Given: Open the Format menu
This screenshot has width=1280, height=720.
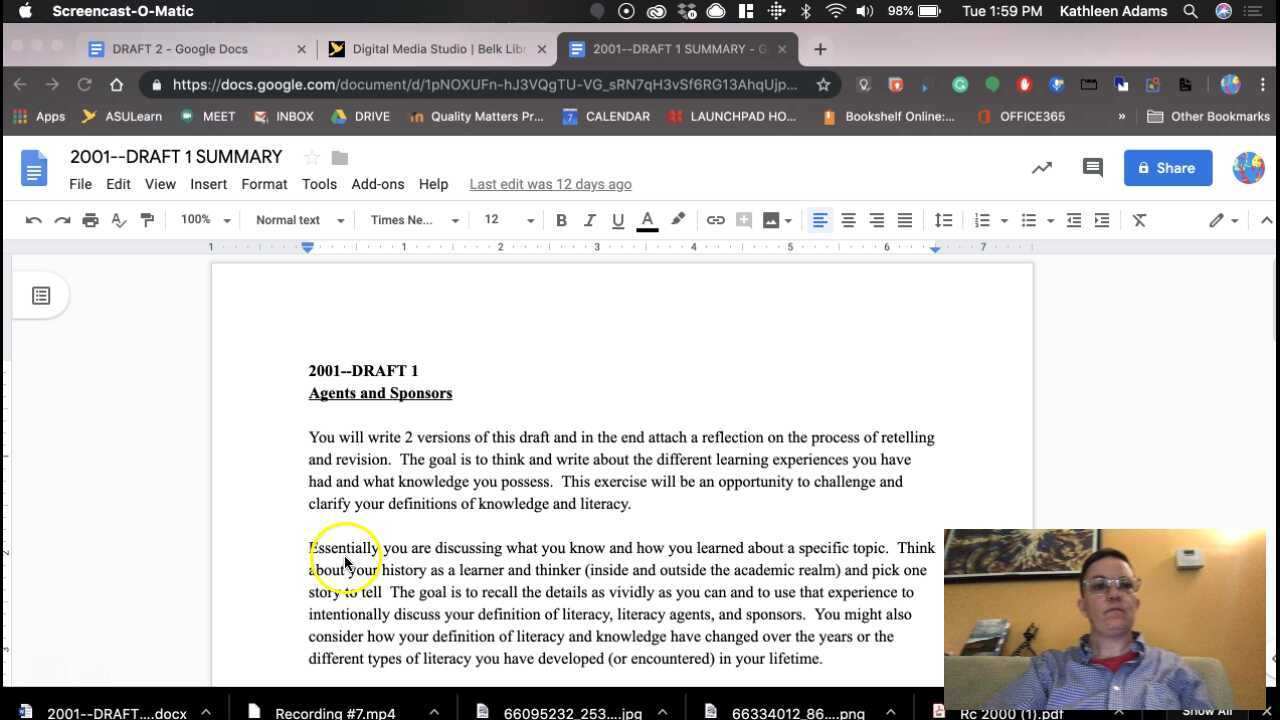Looking at the screenshot, I should coord(264,184).
